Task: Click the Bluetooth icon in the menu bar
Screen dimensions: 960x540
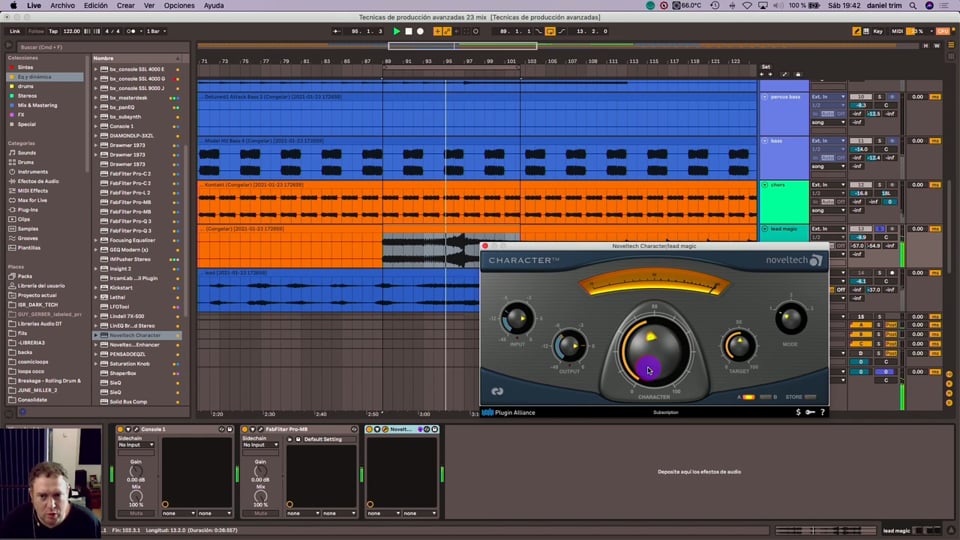Action: [732, 6]
